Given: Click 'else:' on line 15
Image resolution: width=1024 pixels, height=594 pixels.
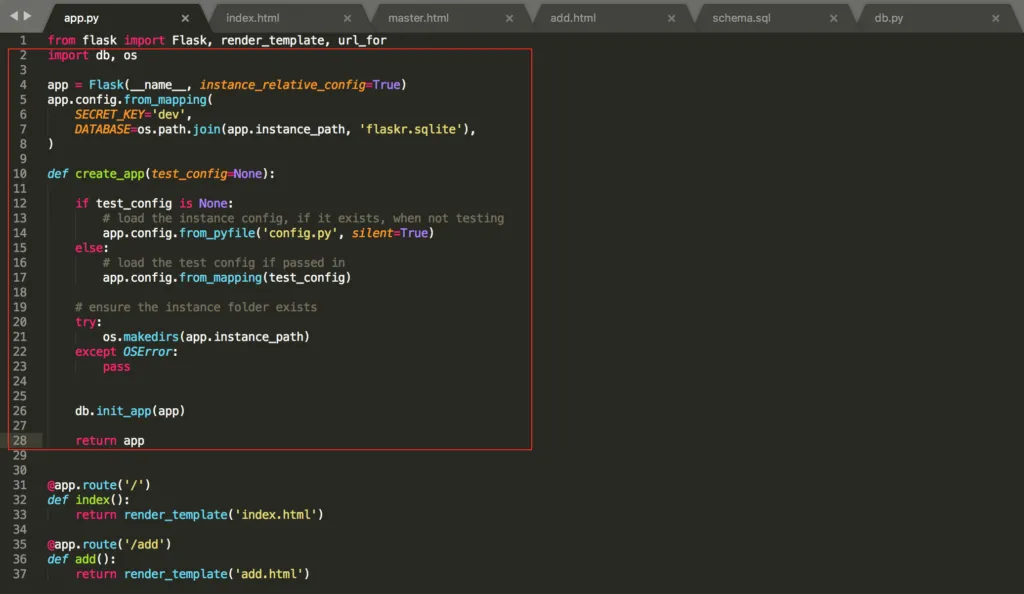Looking at the screenshot, I should [92, 248].
